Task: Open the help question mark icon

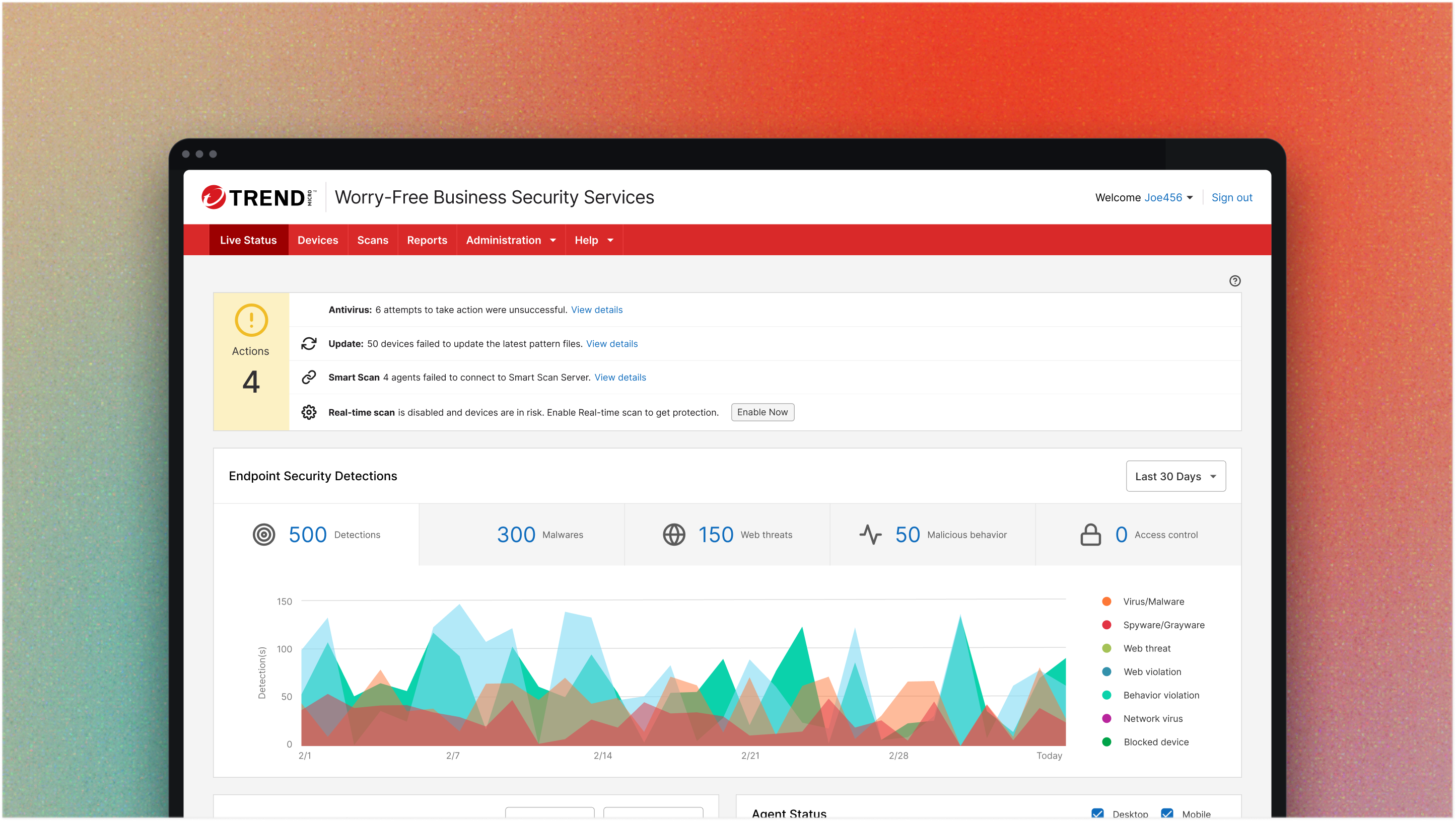Action: click(x=1234, y=281)
